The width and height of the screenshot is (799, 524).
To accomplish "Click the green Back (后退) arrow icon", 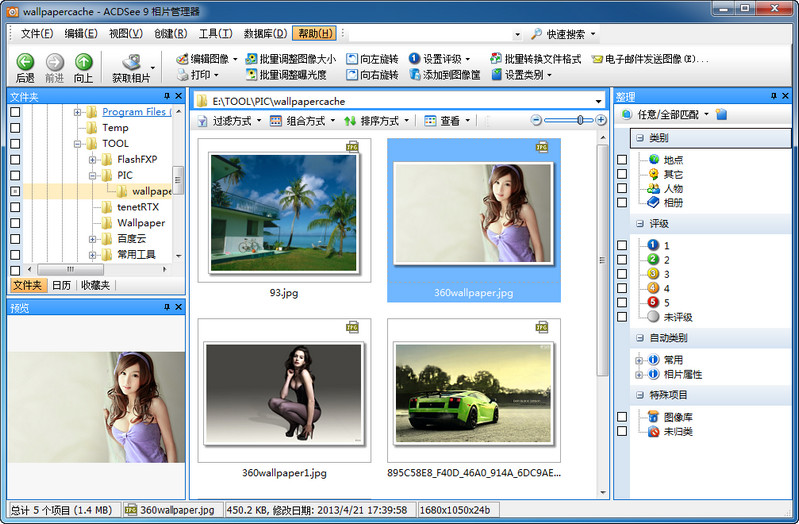I will click(x=24, y=62).
